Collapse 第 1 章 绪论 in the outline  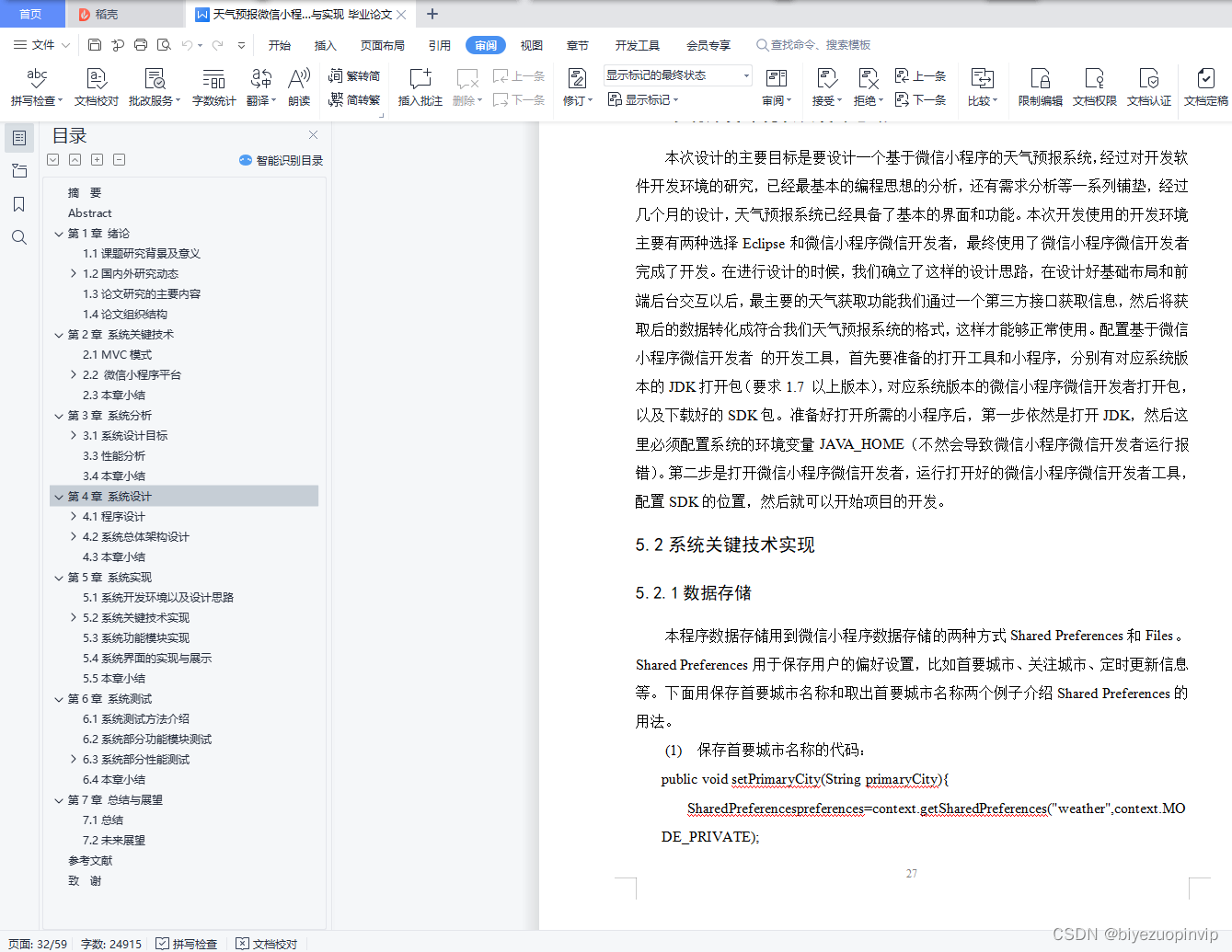[x=59, y=234]
